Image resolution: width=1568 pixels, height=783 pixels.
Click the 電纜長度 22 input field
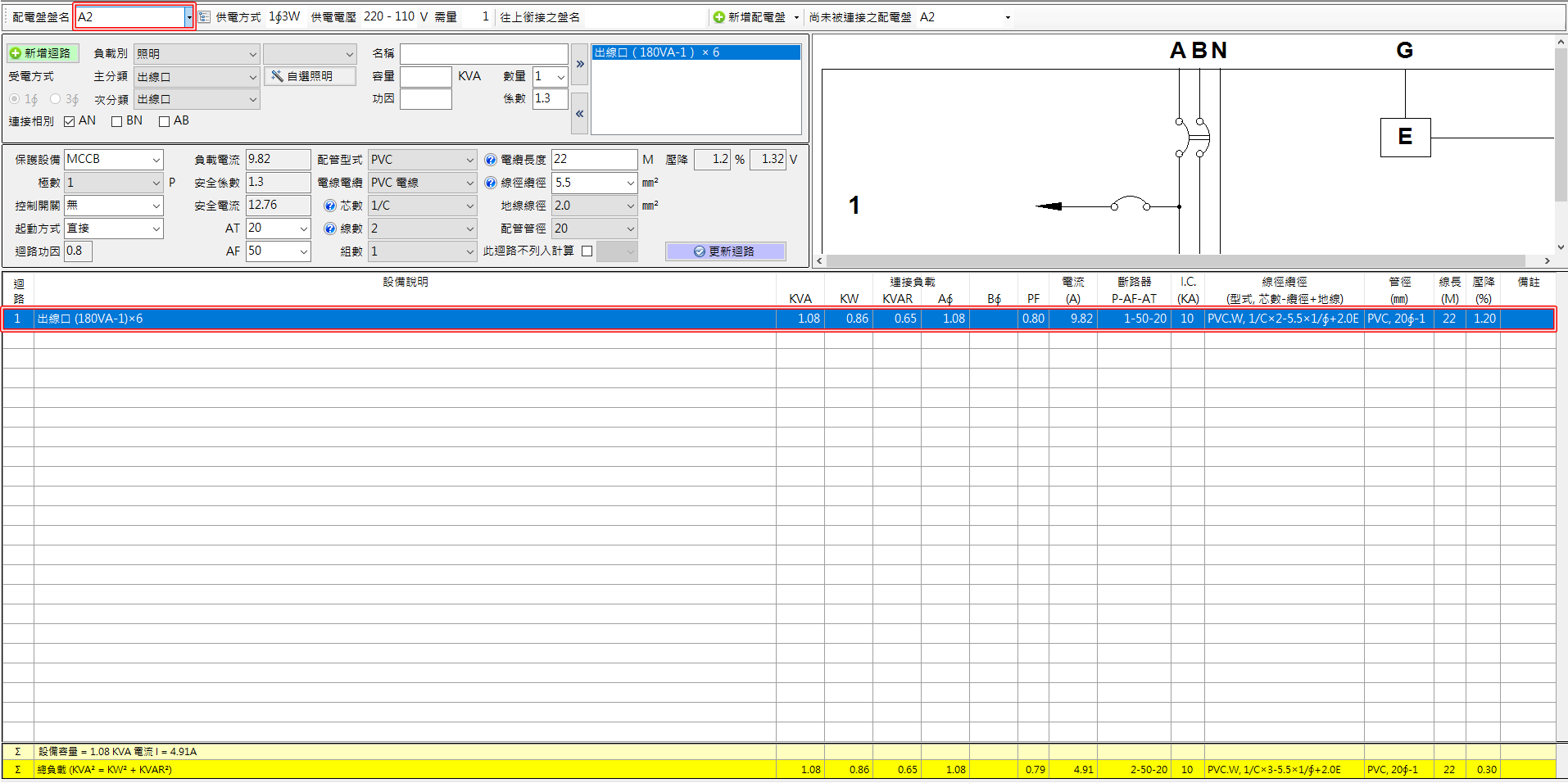pyautogui.click(x=595, y=160)
